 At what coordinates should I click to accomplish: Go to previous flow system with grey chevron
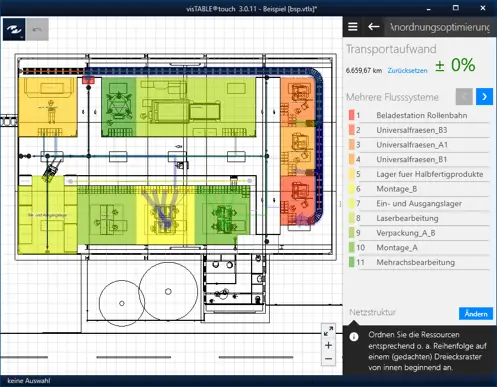[x=464, y=97]
